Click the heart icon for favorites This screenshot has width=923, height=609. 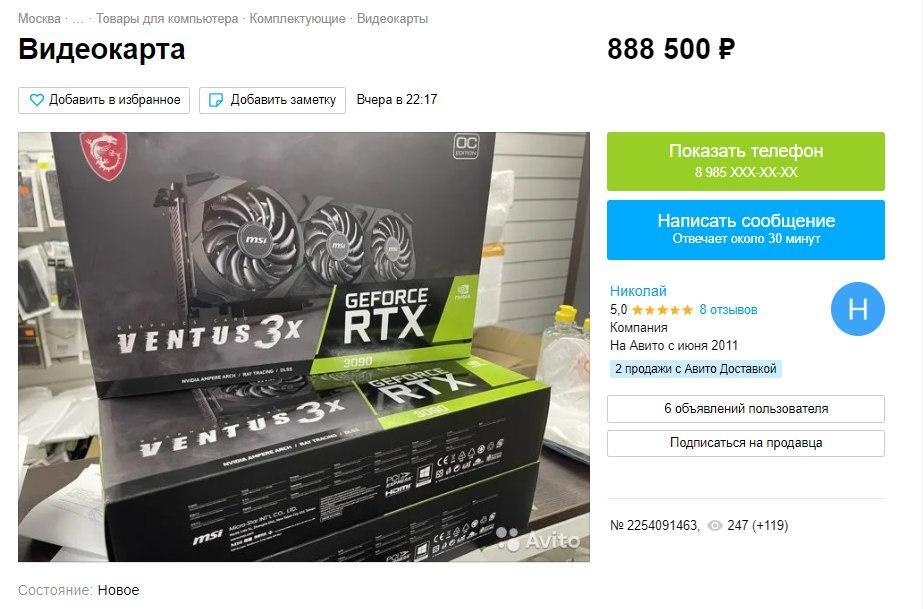click(x=36, y=100)
